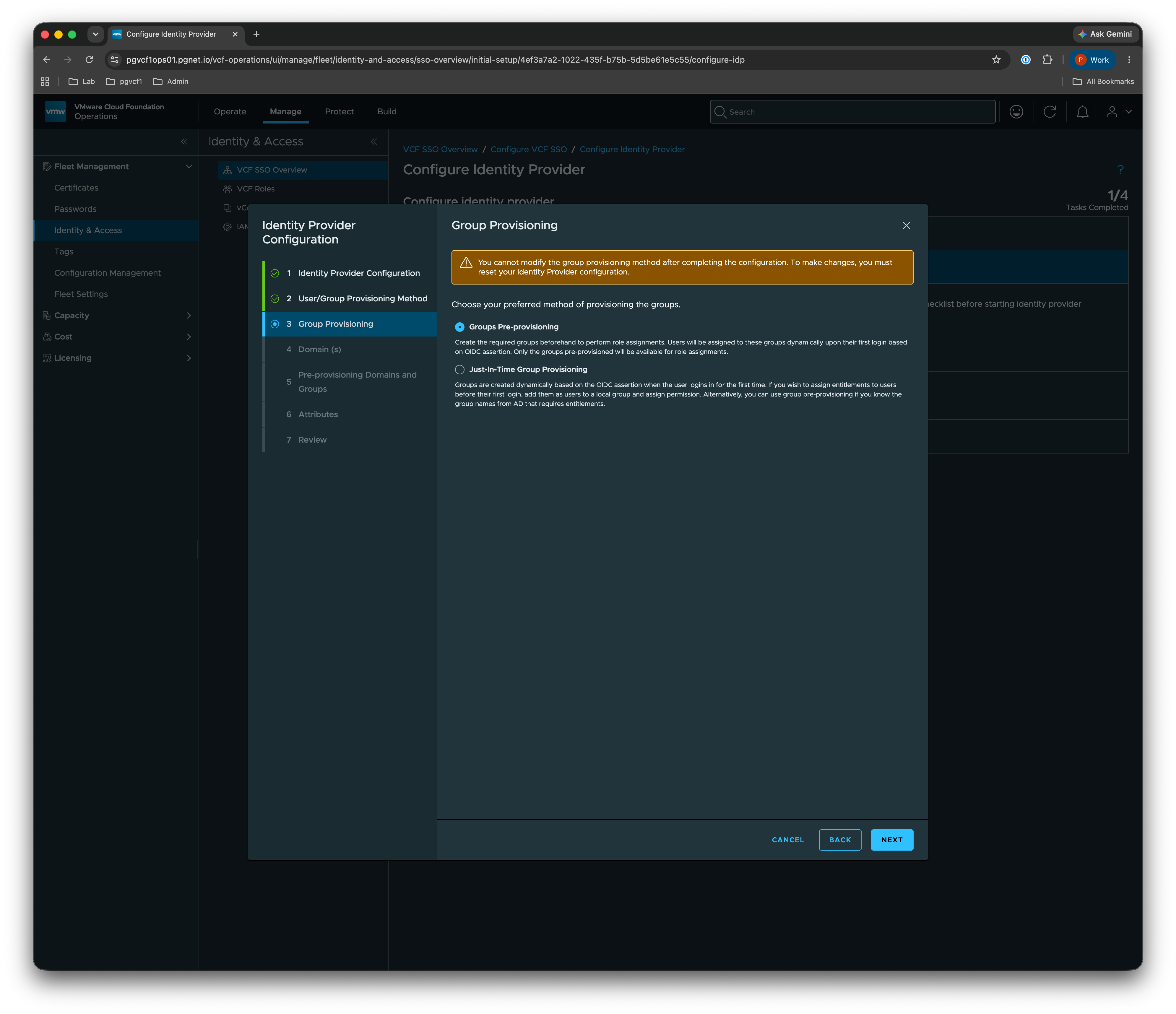The image size is (1176, 1014).
Task: Collapse the Identity & Access panel
Action: coord(373,142)
